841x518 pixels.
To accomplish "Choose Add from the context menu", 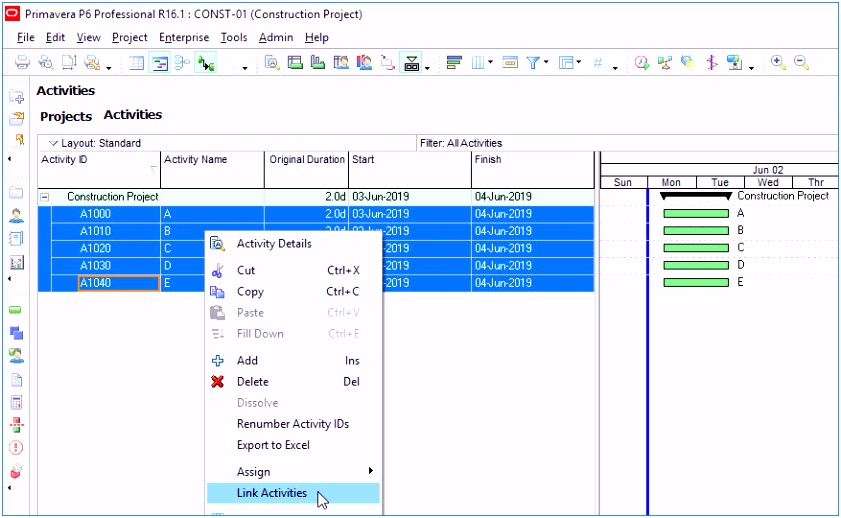I will pos(293,360).
